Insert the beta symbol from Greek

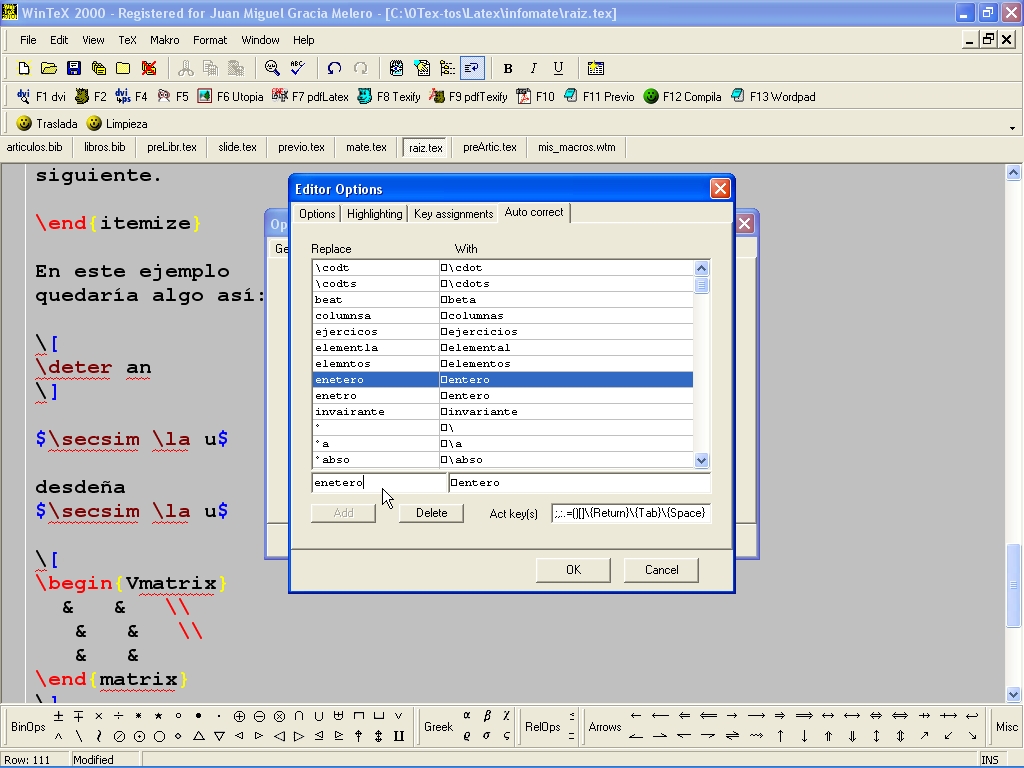[487, 716]
